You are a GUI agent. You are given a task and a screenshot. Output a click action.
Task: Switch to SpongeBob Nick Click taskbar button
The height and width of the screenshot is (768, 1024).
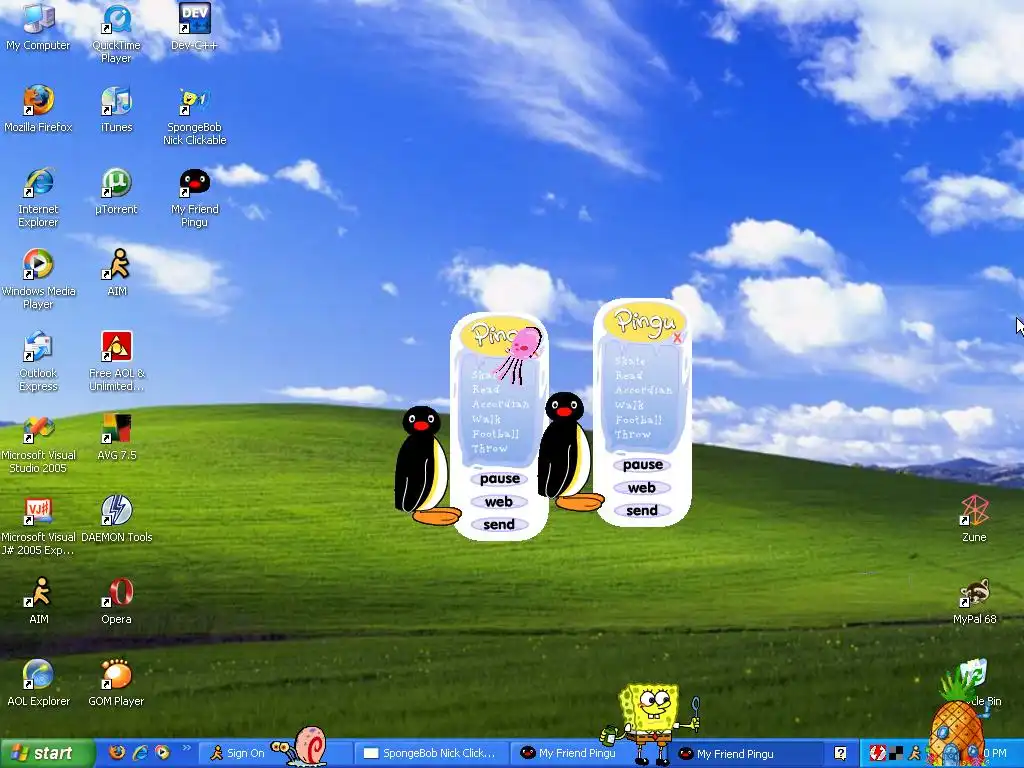pos(431,753)
